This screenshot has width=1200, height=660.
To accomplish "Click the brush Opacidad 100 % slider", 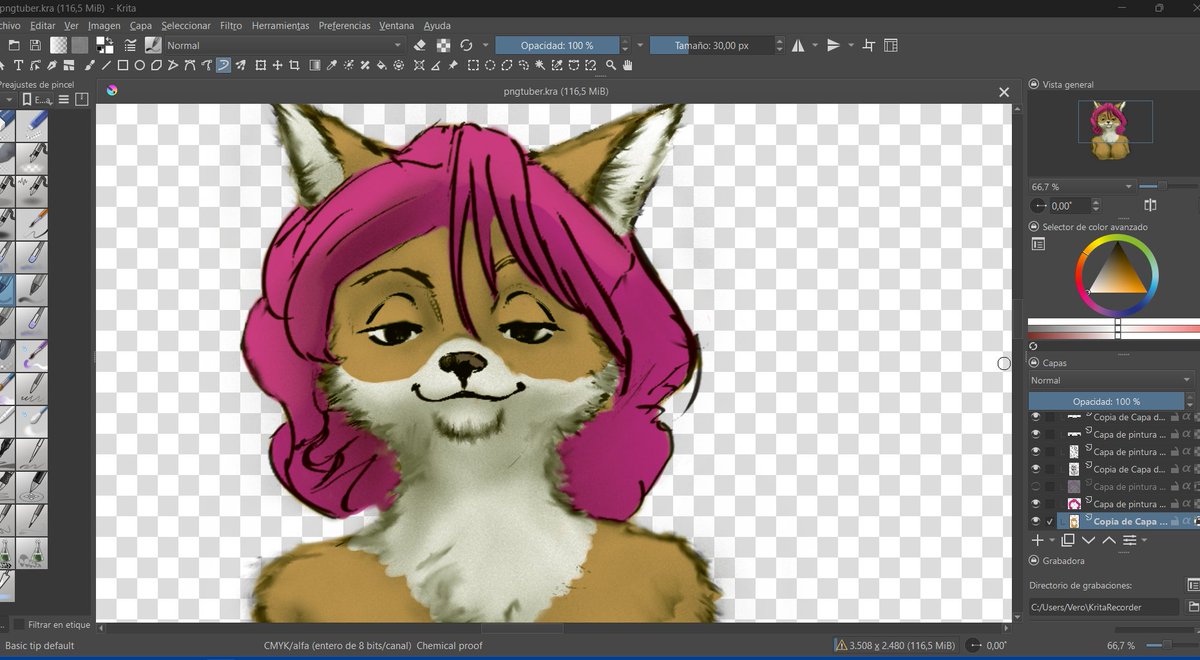I will point(556,45).
